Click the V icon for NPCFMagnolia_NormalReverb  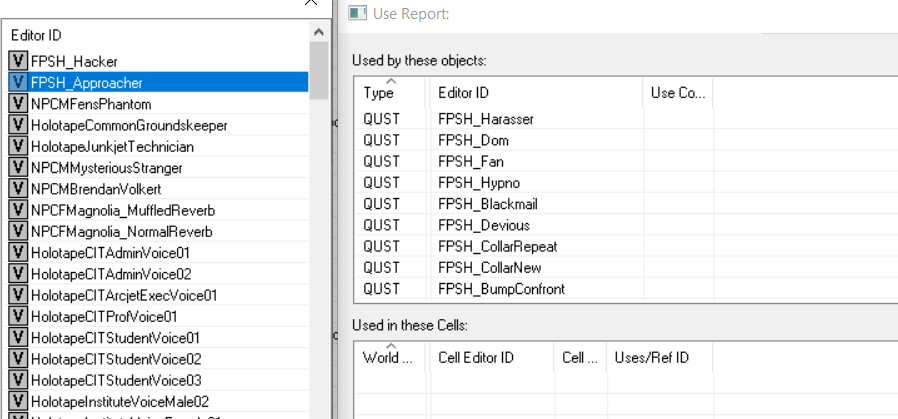click(x=18, y=231)
